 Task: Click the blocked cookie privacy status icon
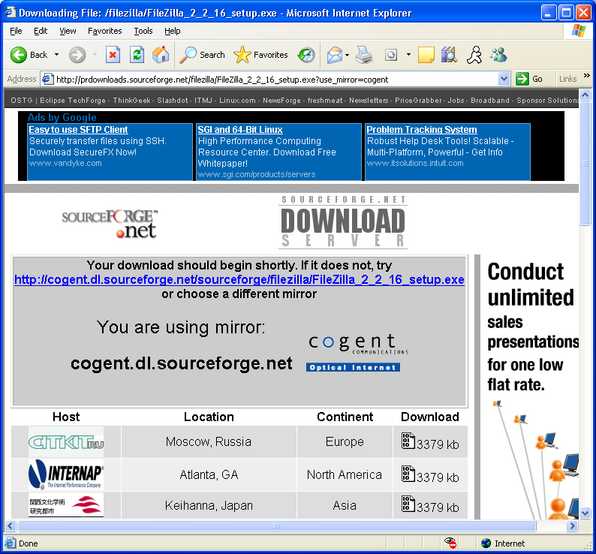[x=451, y=543]
